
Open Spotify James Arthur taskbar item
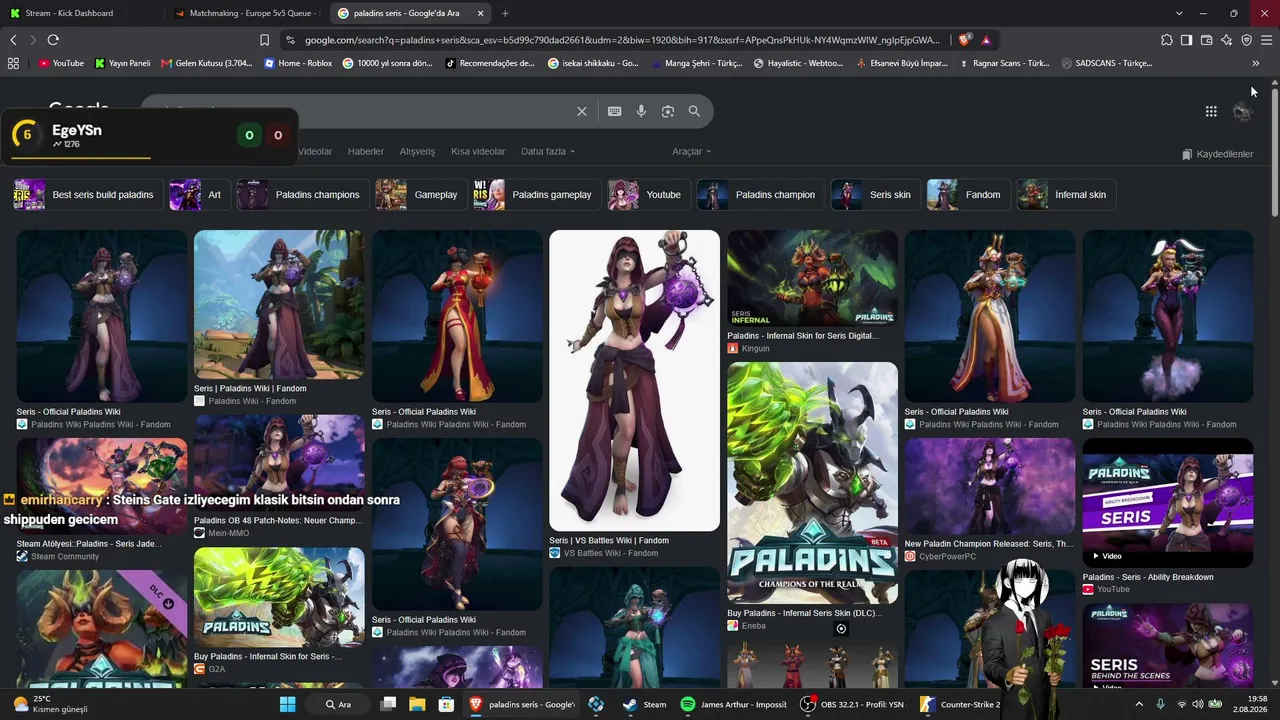tap(734, 704)
